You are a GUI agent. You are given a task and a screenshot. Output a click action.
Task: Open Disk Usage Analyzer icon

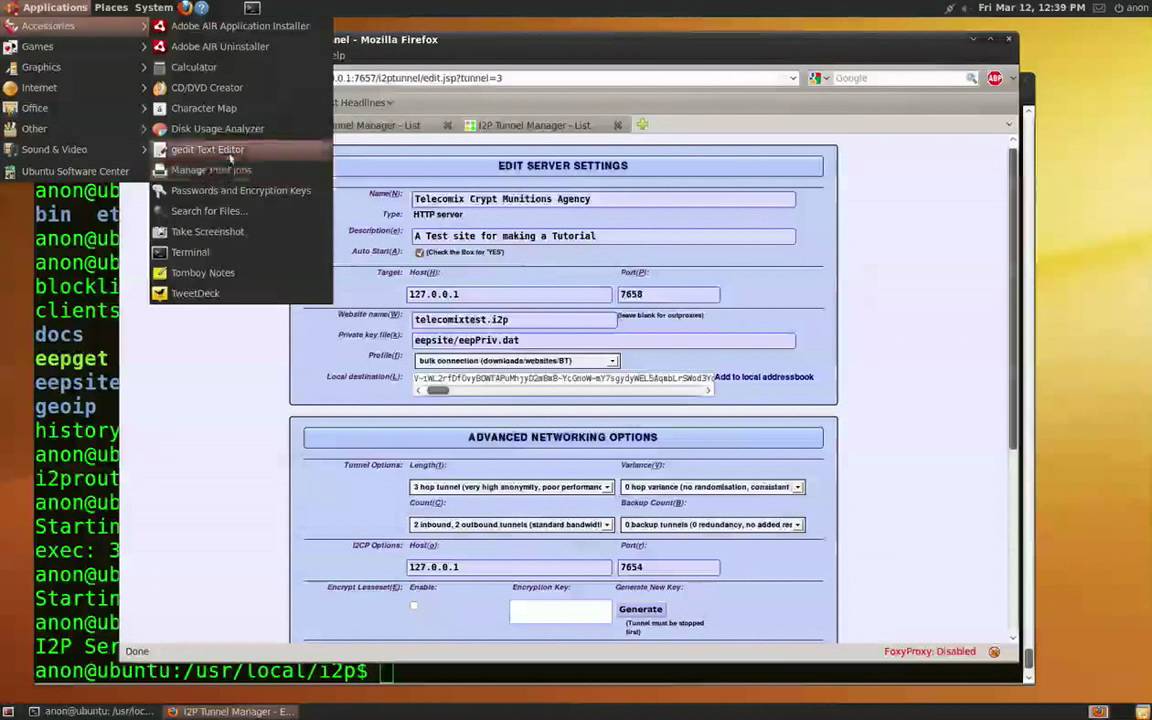pyautogui.click(x=159, y=129)
